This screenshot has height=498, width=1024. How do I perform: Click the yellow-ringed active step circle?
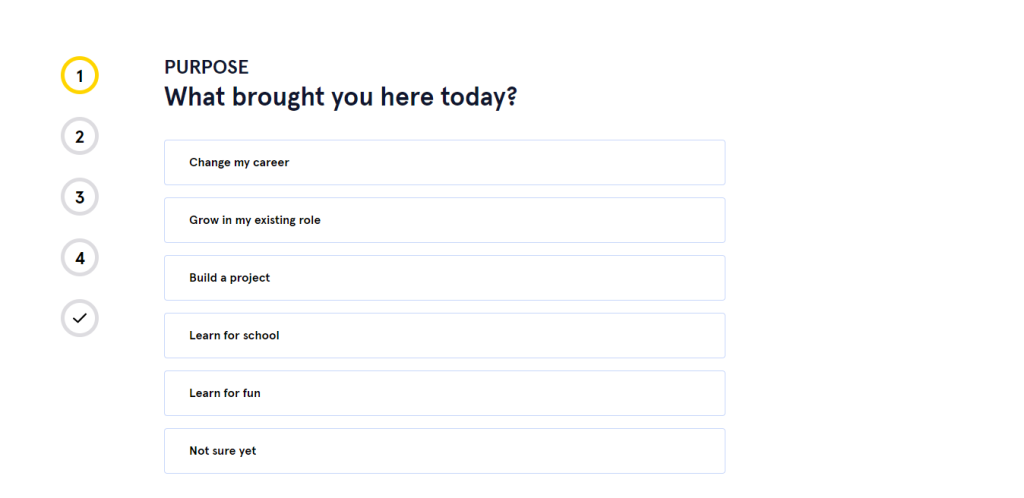(80, 76)
